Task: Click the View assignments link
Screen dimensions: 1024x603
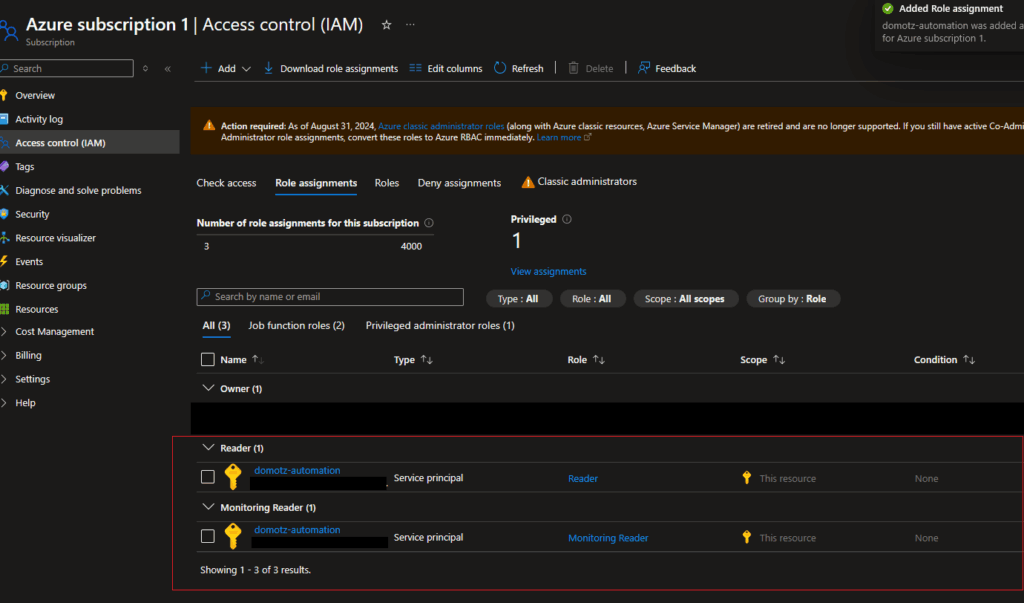Action: pos(548,271)
